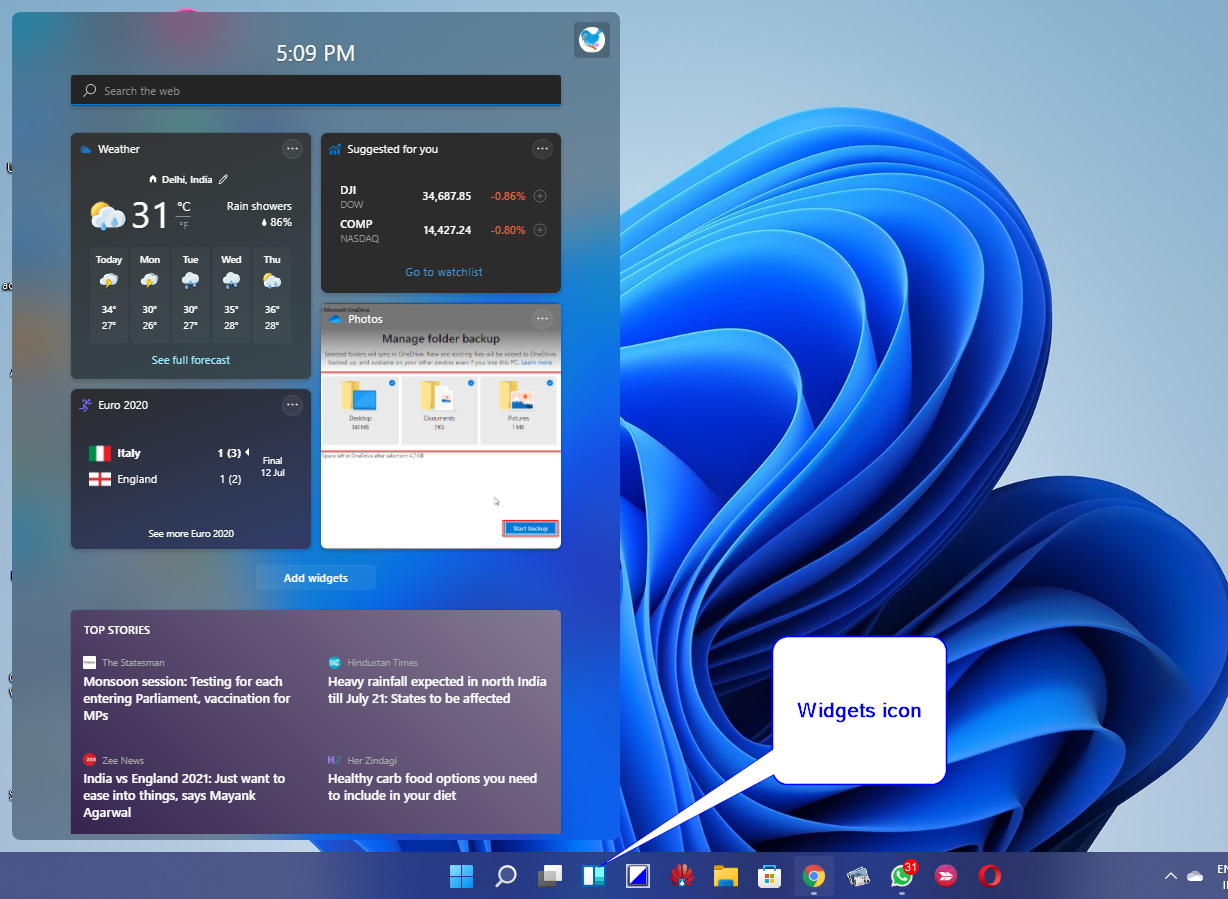Viewport: 1228px width, 899px height.
Task: Select the Thu forecast card
Action: tap(272, 295)
